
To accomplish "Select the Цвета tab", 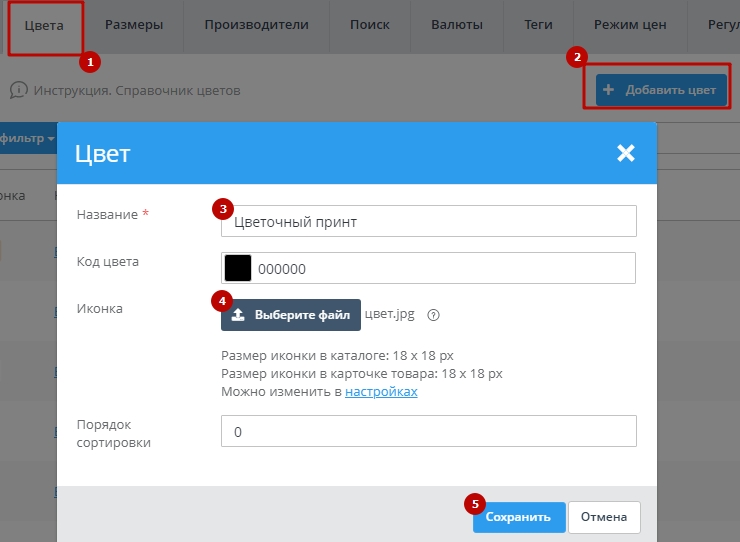I will pos(44,25).
